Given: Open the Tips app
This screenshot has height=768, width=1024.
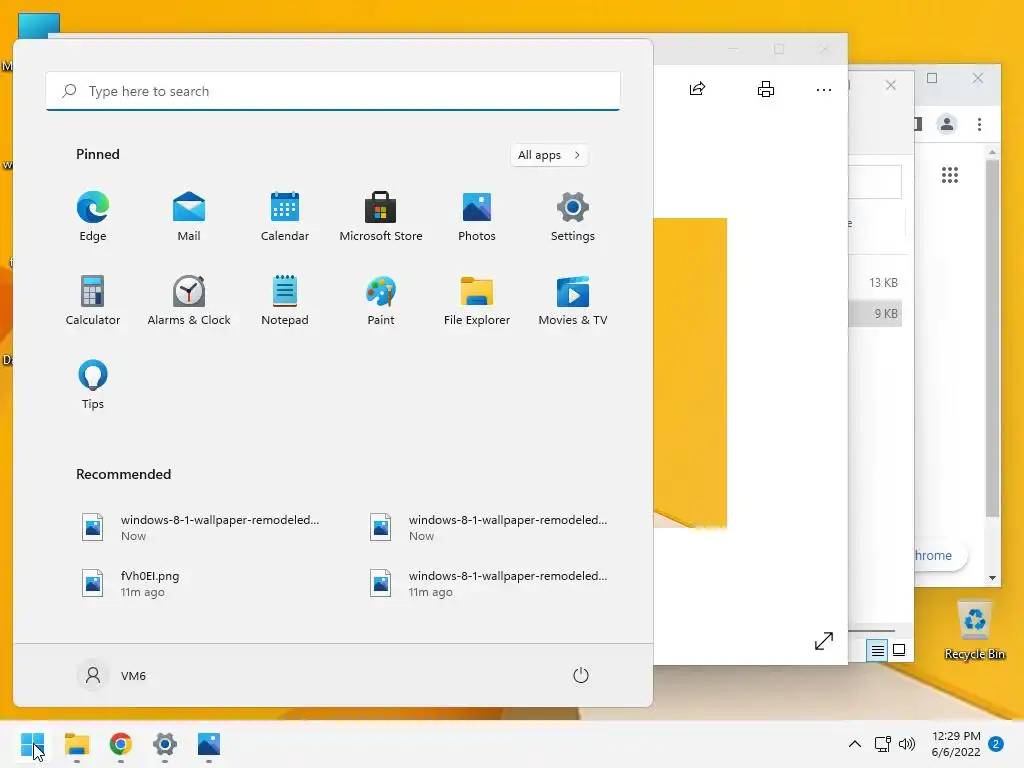Looking at the screenshot, I should 93,385.
